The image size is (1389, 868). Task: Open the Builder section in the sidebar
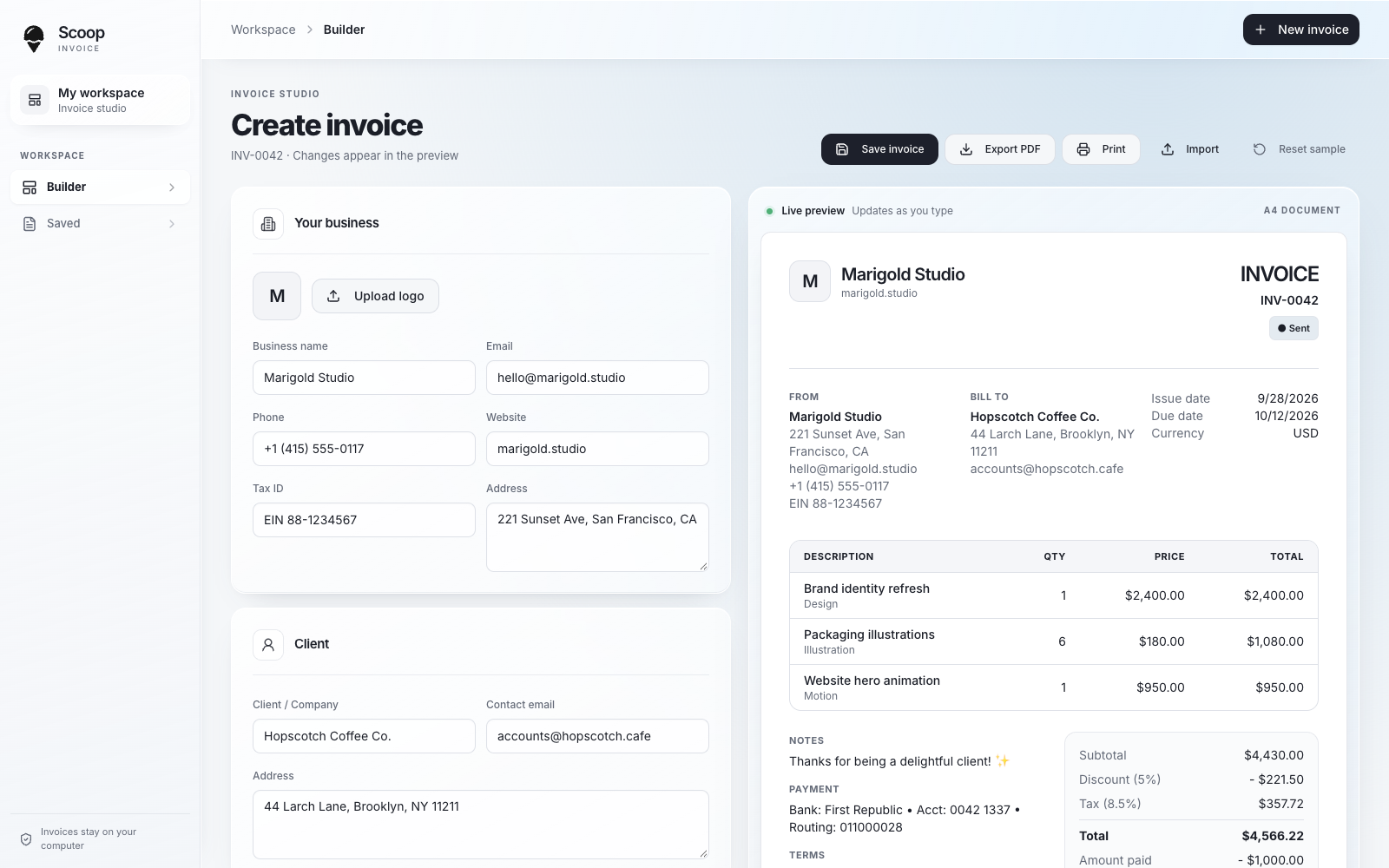point(100,187)
